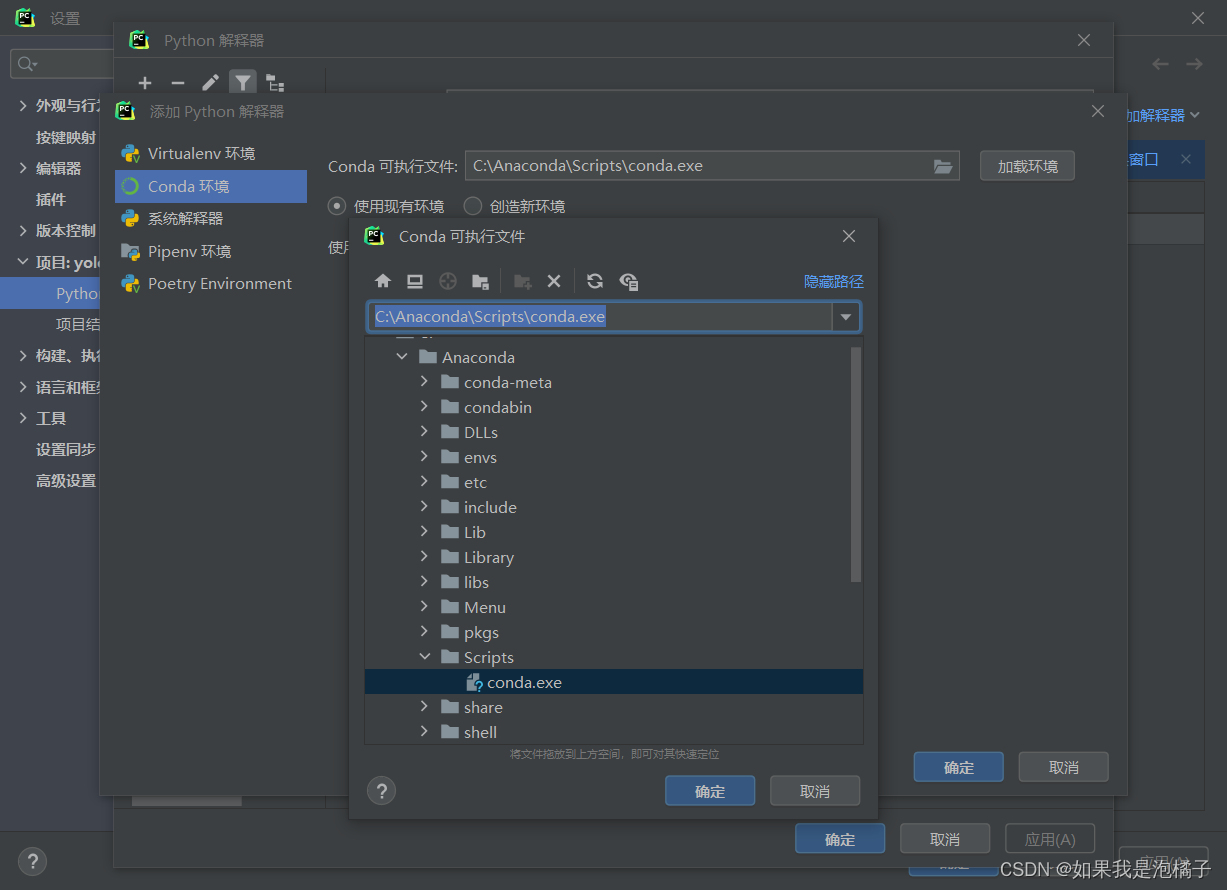Select Conda environment type
This screenshot has height=890, width=1227.
pos(211,186)
